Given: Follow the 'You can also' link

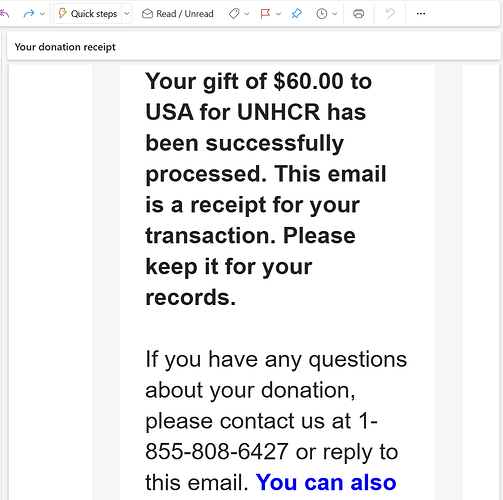Looking at the screenshot, I should click(326, 482).
